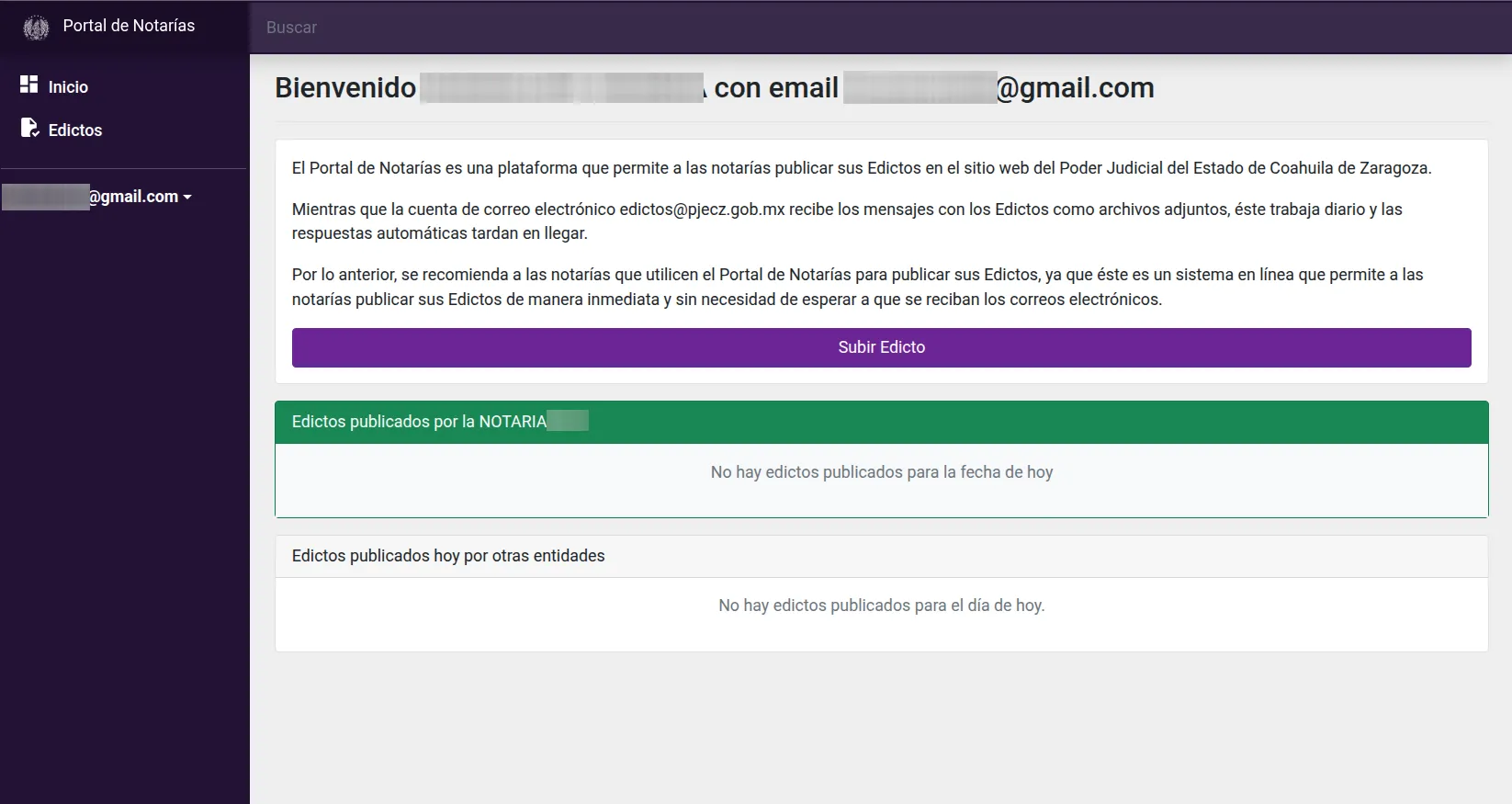The height and width of the screenshot is (804, 1512).
Task: Select the 'Edictos publicados hoy por otras entidades' header
Action: coord(448,556)
